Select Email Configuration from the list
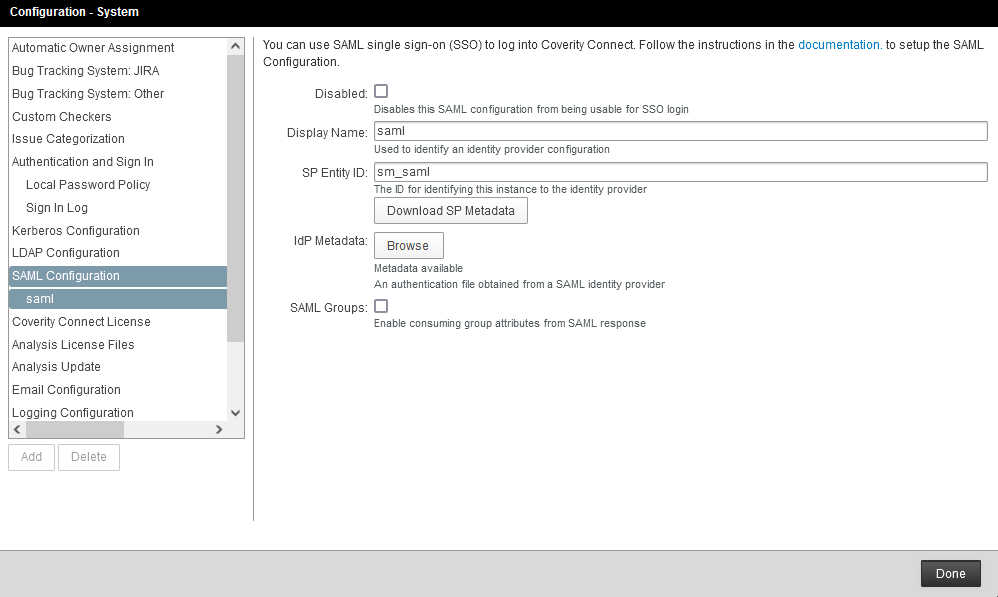Image resolution: width=998 pixels, height=597 pixels. coord(64,389)
